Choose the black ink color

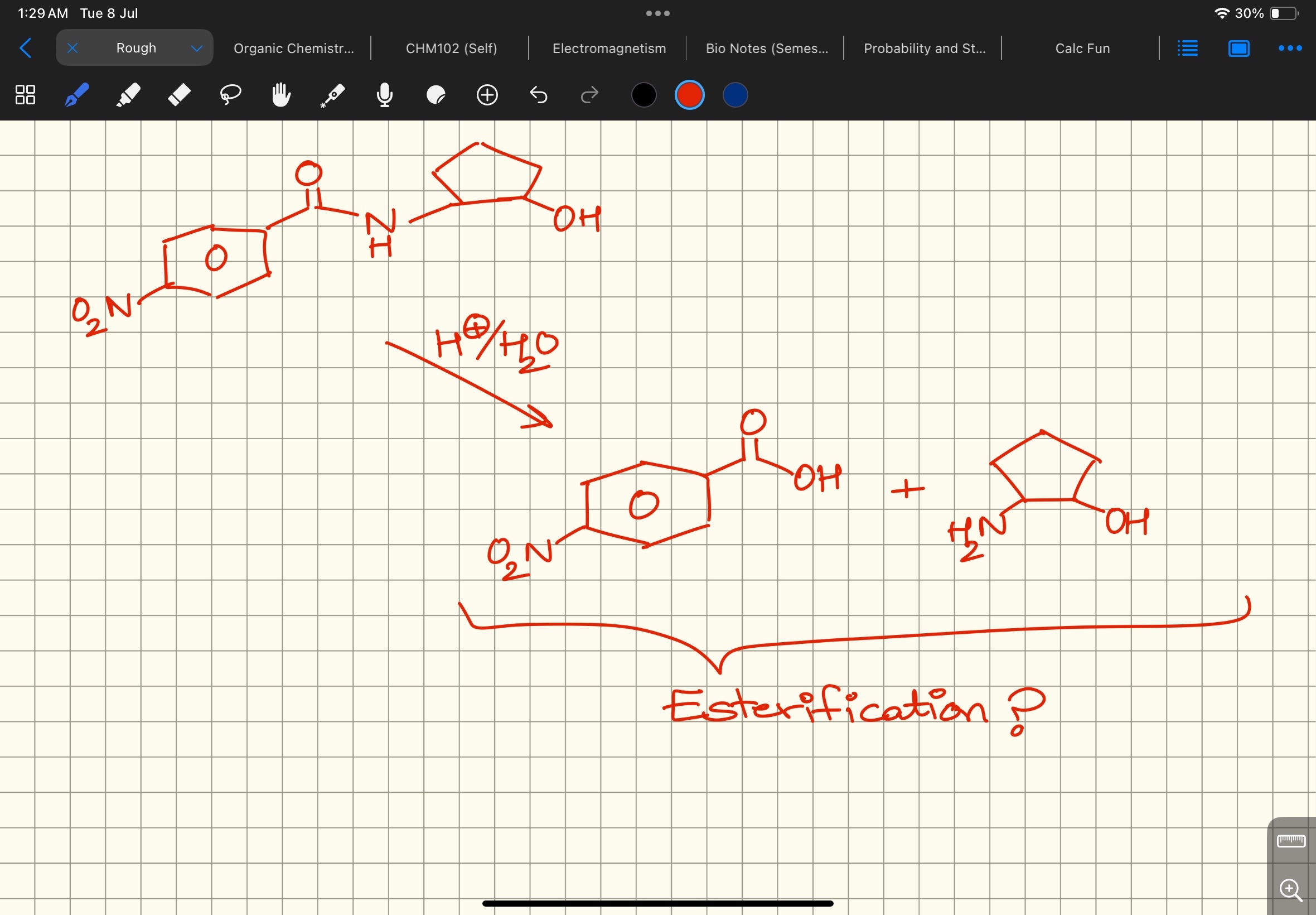[644, 95]
